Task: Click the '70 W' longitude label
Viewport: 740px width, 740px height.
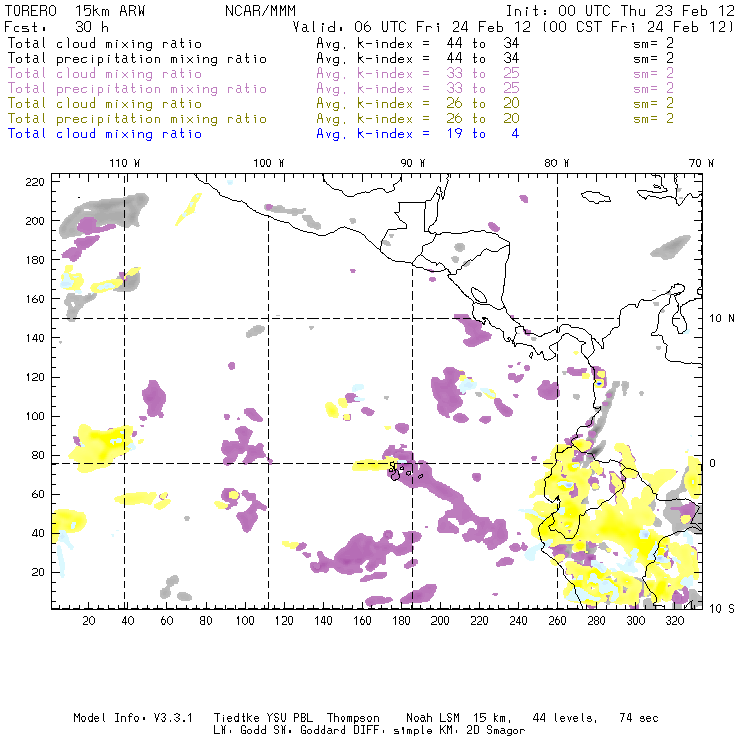Action: [701, 163]
